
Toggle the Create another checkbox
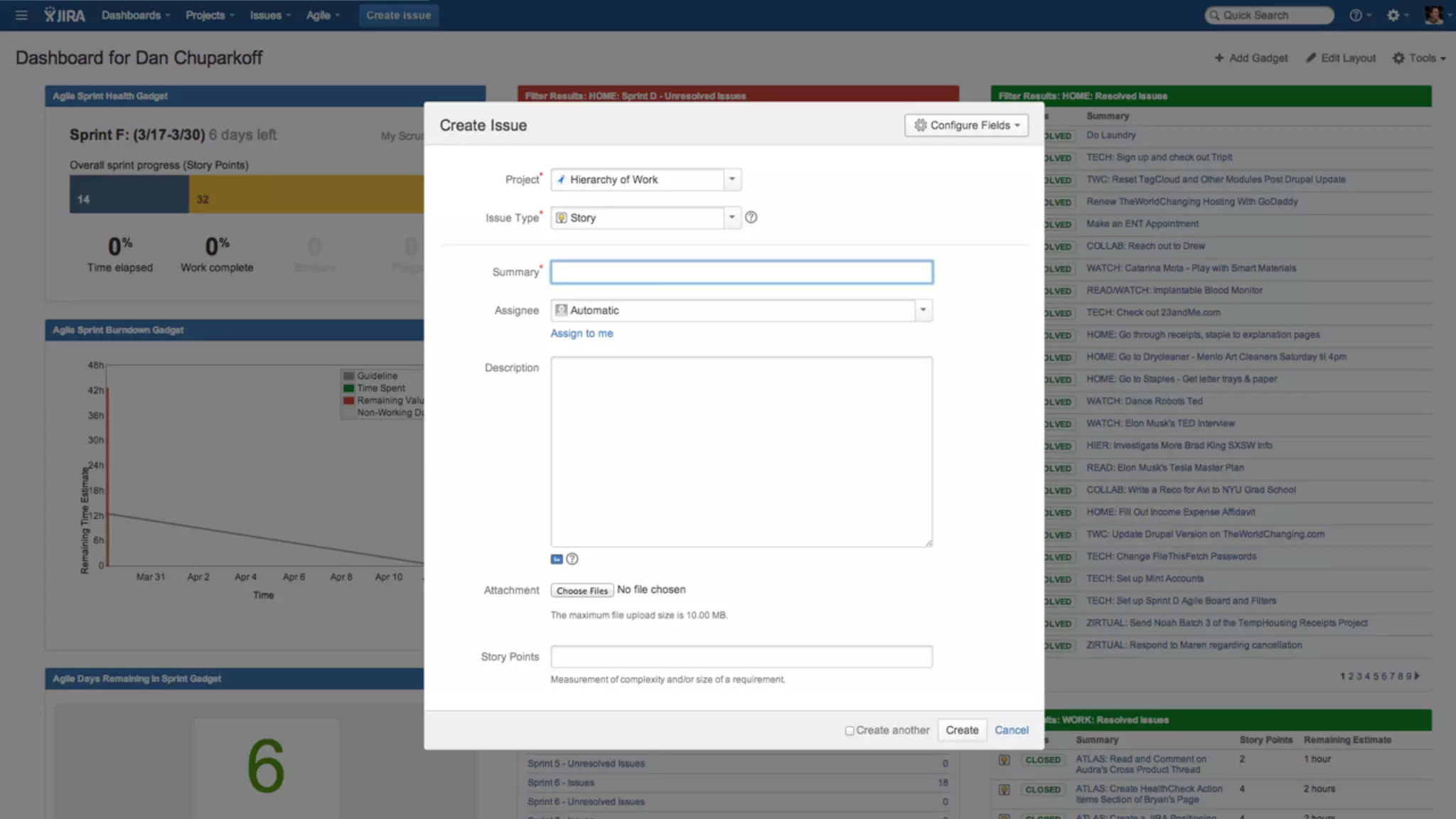click(x=850, y=731)
